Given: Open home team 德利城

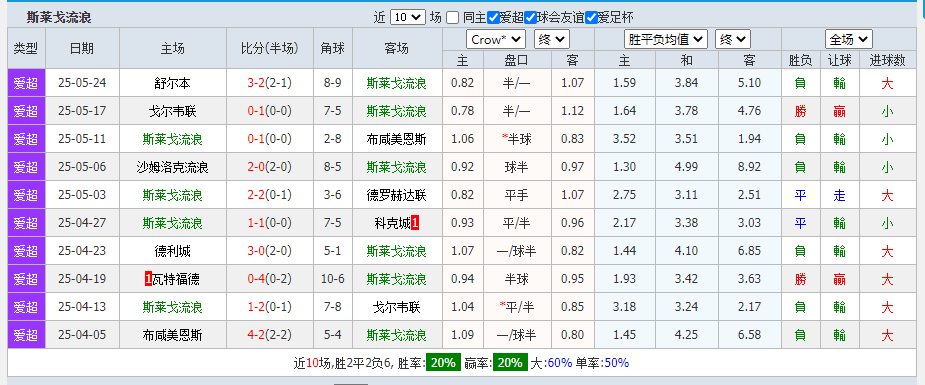Looking at the screenshot, I should click(172, 251).
